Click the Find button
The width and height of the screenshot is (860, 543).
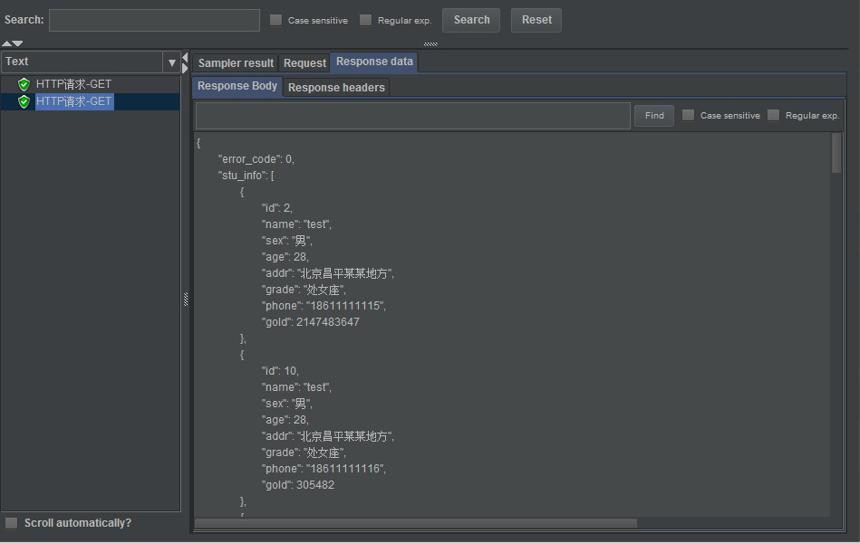click(x=654, y=116)
